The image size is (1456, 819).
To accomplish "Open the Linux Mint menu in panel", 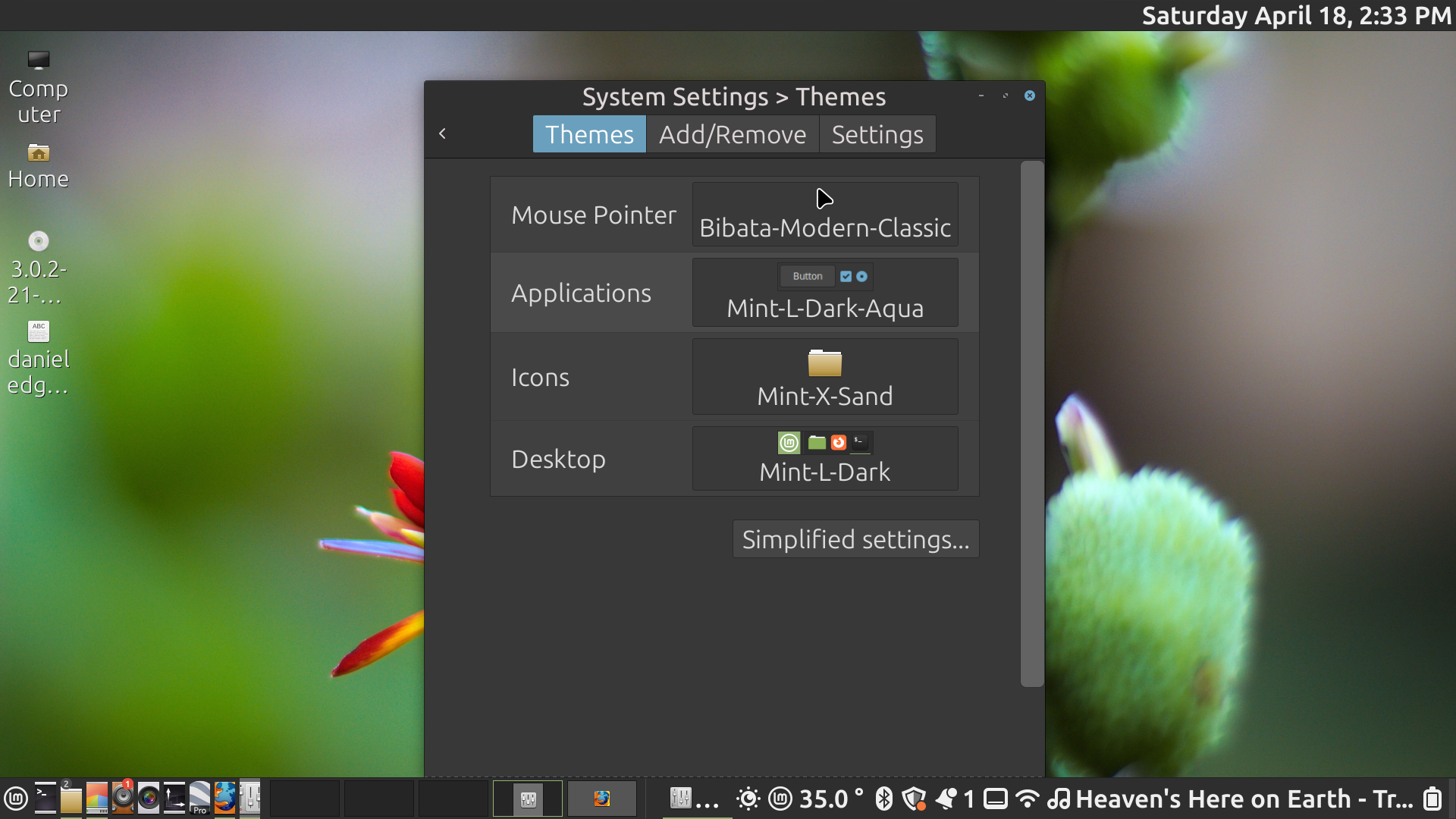I will [16, 799].
